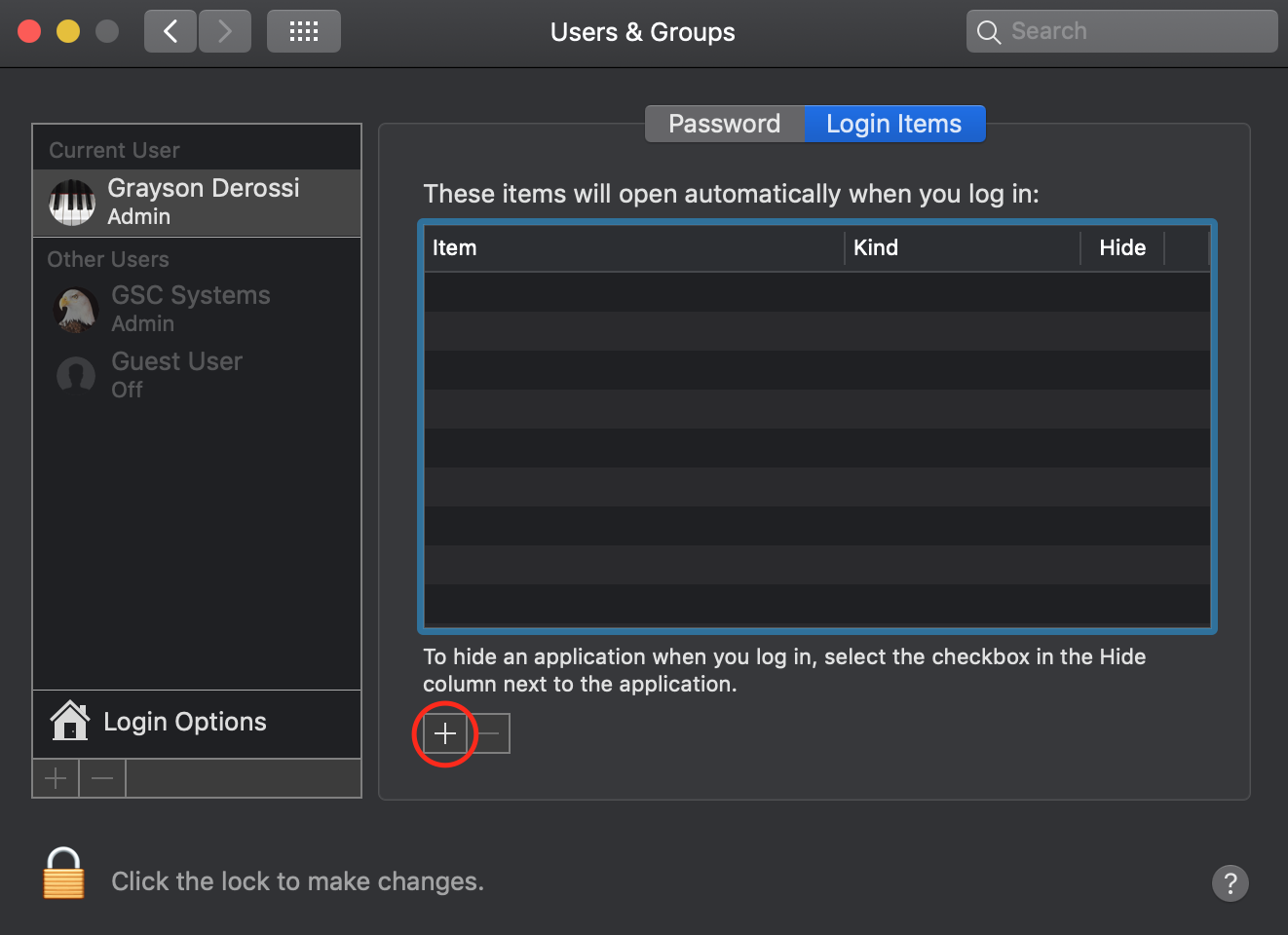Screen dimensions: 1288x935
Task: Select Grayson Derossi in user list
Action: point(197,203)
